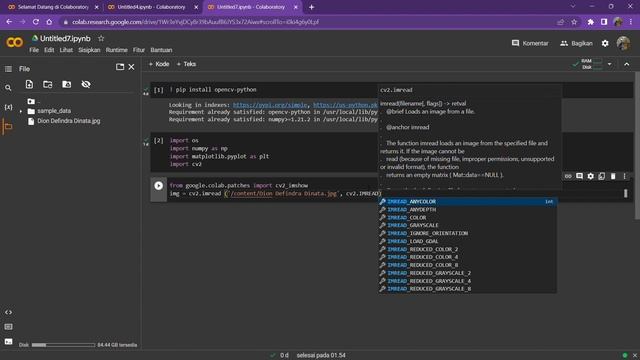
Task: Bookmark this page star icon
Action: pyautogui.click(x=574, y=22)
